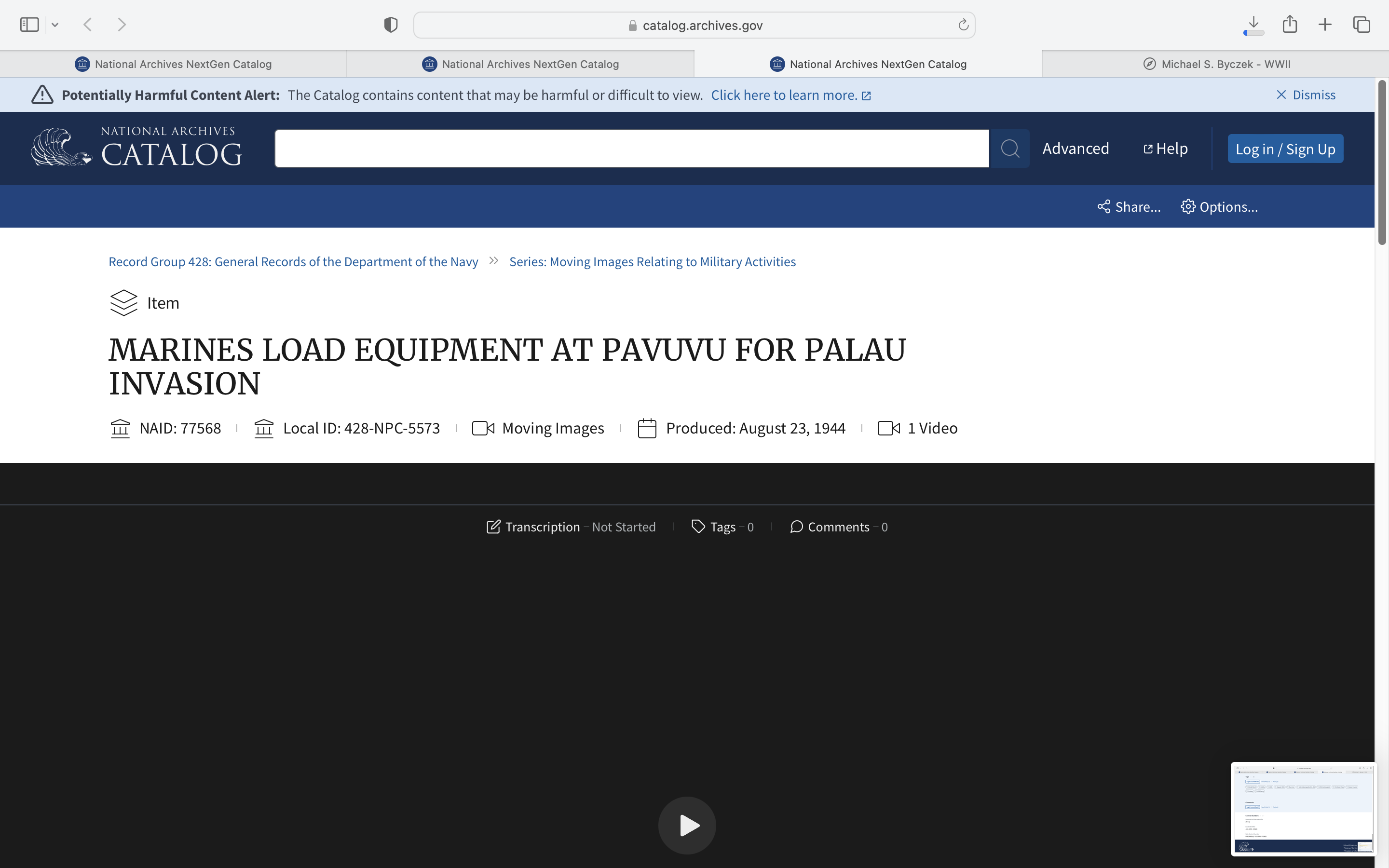This screenshot has height=868, width=1389.
Task: Switch to the first National Archives tab
Action: point(173,64)
